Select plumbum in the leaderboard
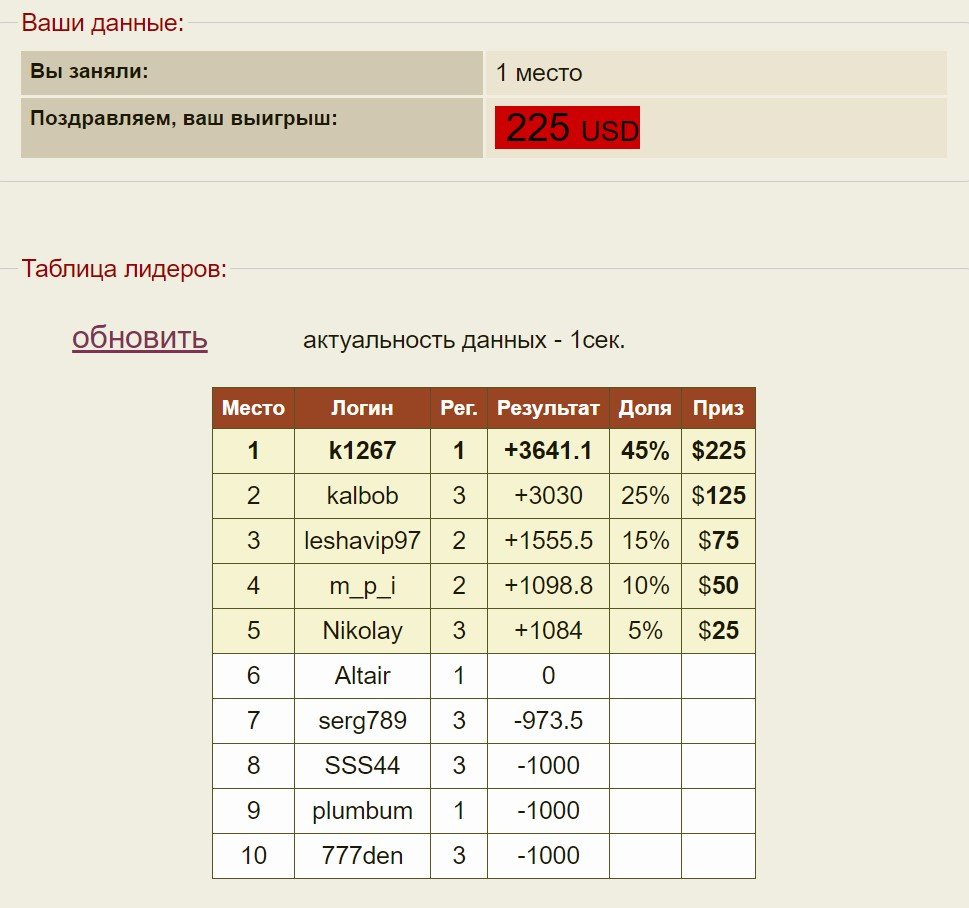 click(362, 811)
